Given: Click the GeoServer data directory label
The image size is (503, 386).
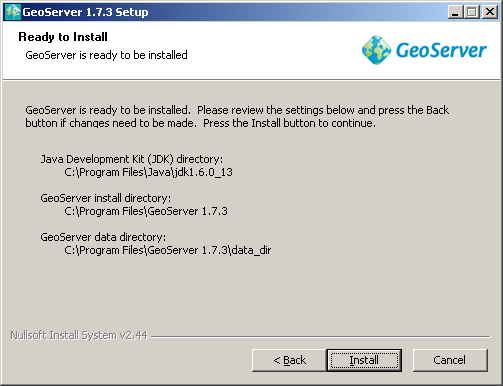Looking at the screenshot, I should tap(103, 237).
